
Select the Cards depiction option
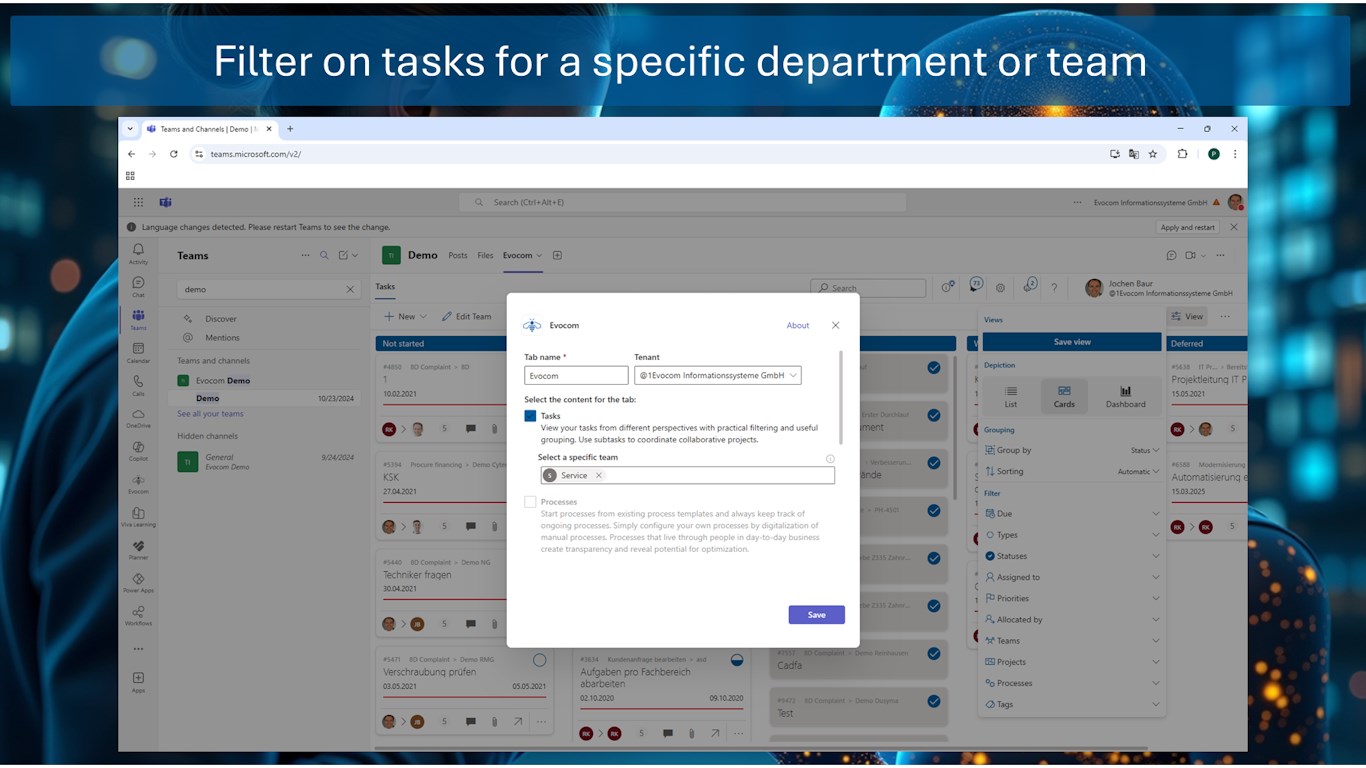[1064, 396]
